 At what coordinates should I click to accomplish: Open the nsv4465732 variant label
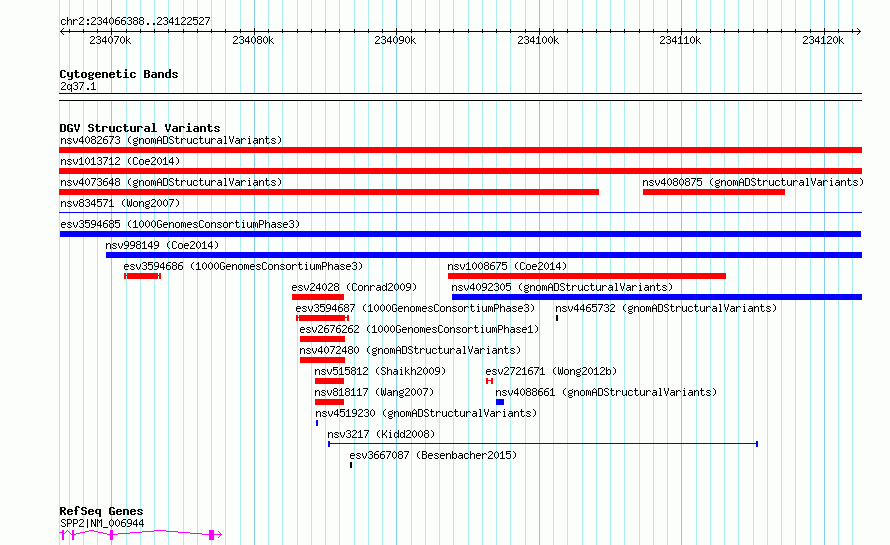coord(666,308)
